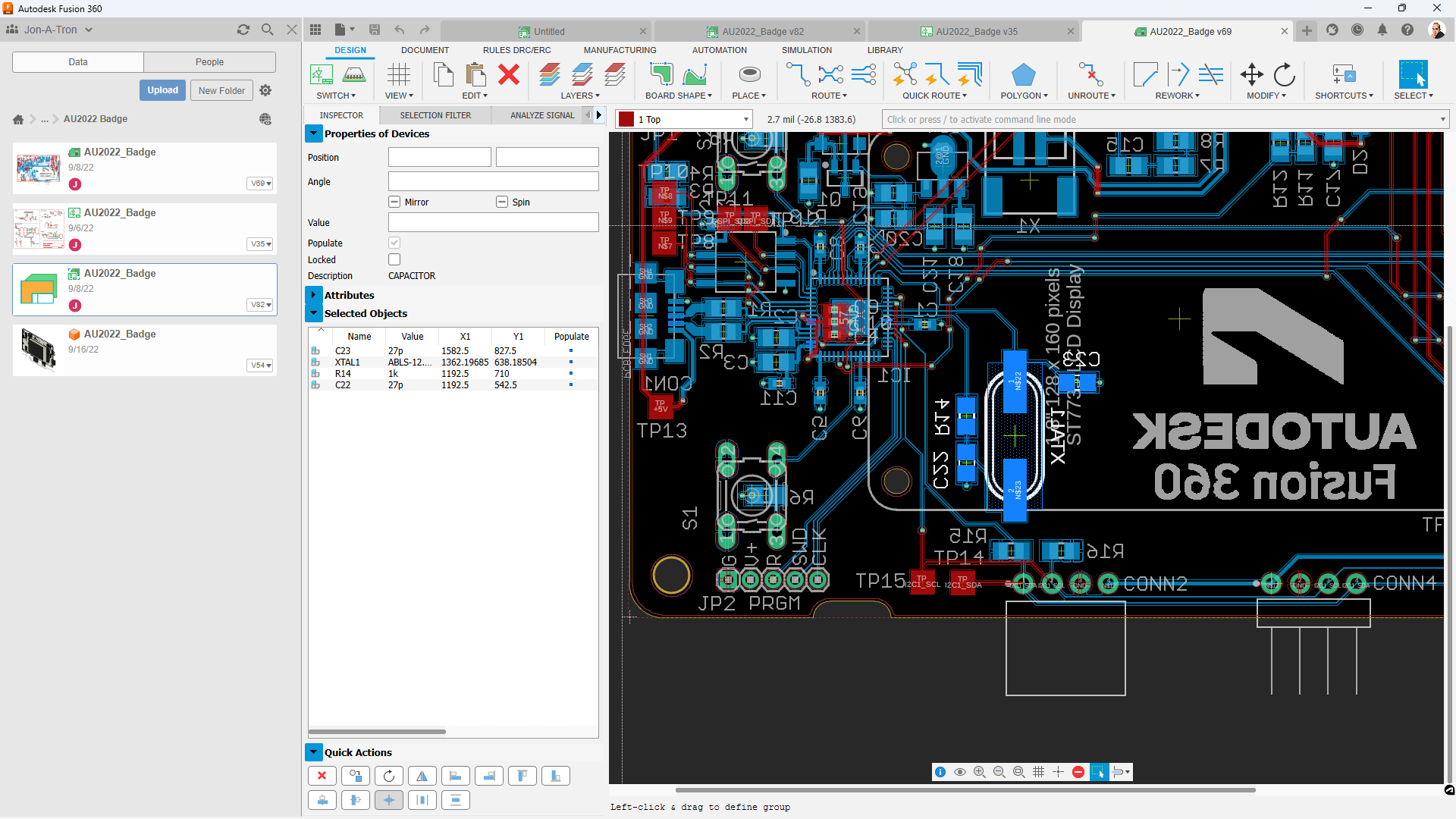
Task: Open the 1 Top layer dropdown
Action: 745,120
